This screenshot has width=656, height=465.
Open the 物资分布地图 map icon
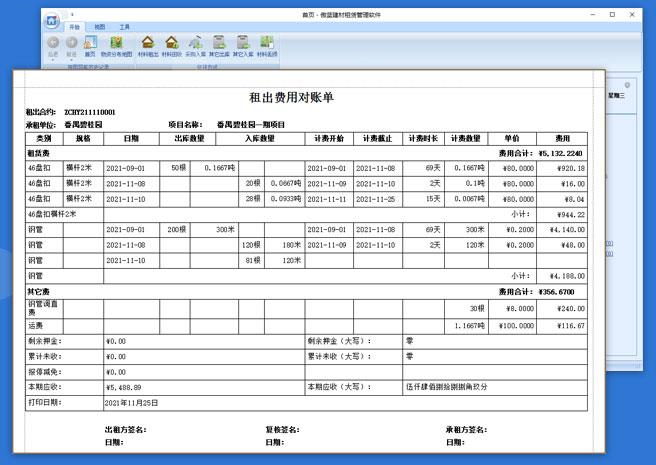pos(116,43)
